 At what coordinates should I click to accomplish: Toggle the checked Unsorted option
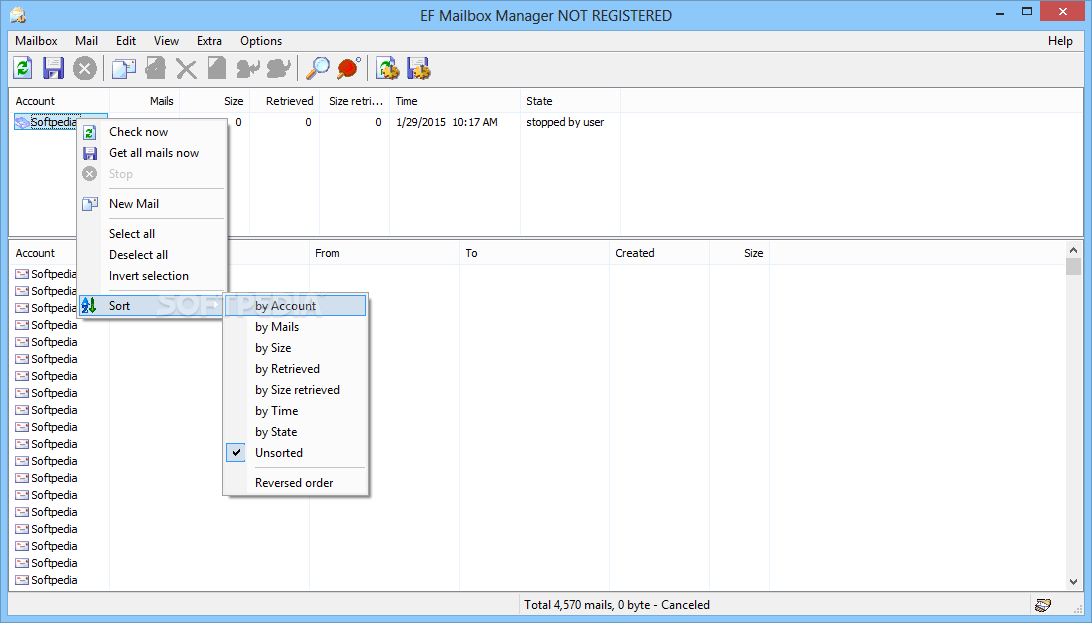(295, 452)
